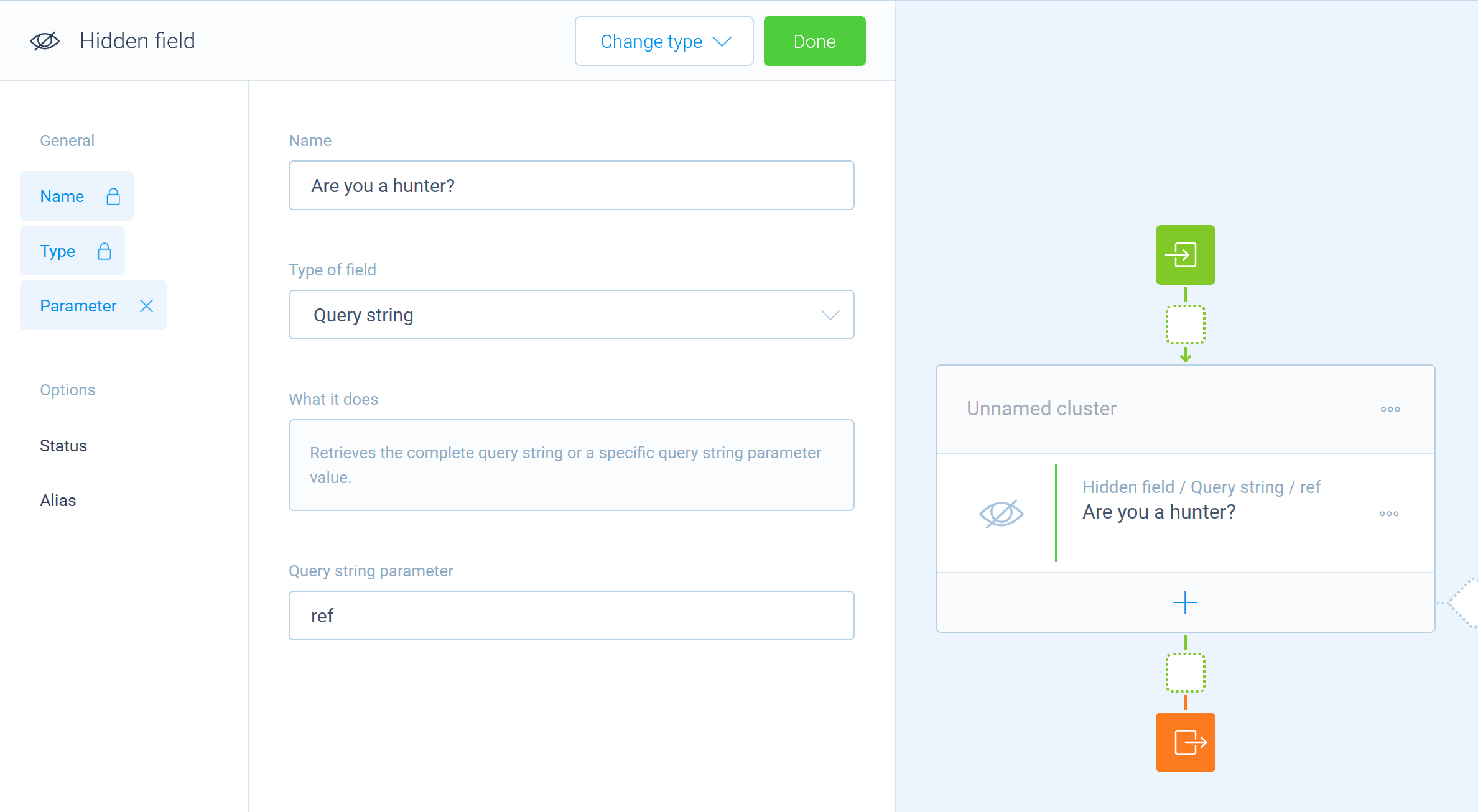Screen dimensions: 1478x812
Task: Click the lock icon next to Name
Action: [113, 196]
